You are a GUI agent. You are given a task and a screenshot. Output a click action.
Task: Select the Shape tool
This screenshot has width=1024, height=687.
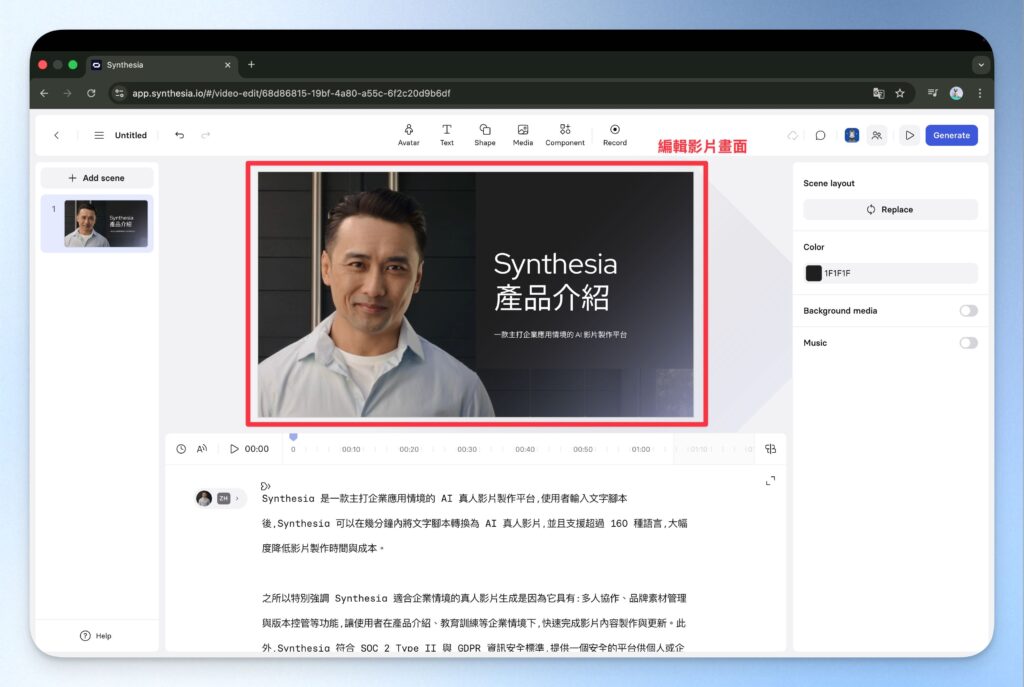(x=484, y=134)
